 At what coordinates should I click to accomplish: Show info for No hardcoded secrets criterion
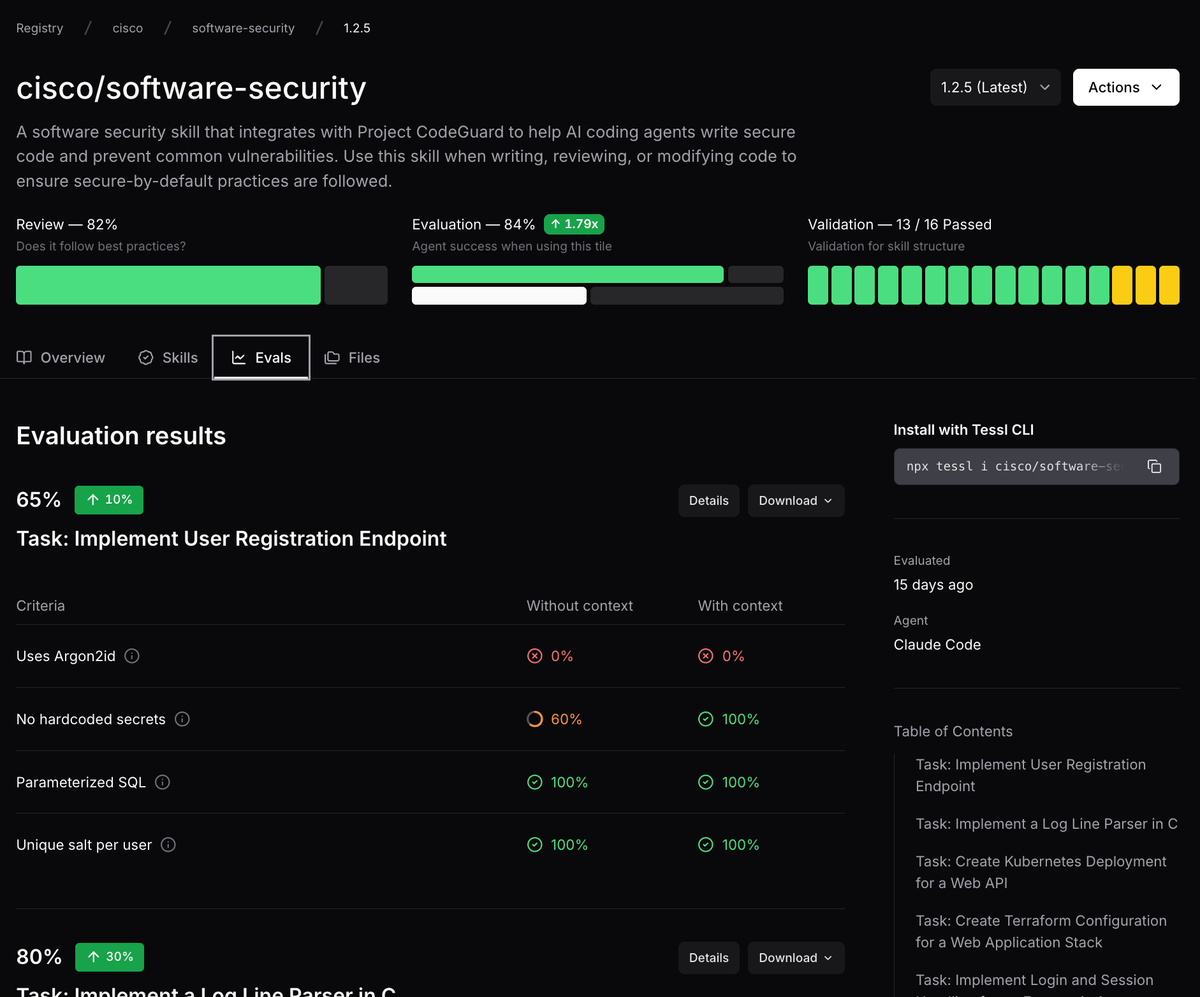pyautogui.click(x=182, y=719)
